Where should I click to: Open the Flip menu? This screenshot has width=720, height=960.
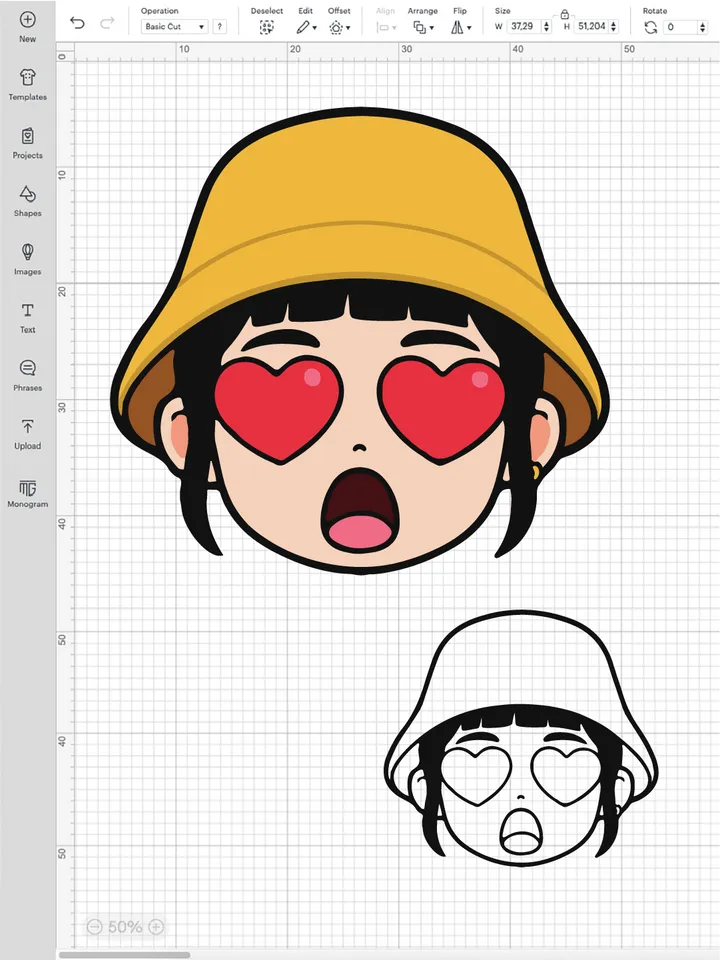coord(459,27)
